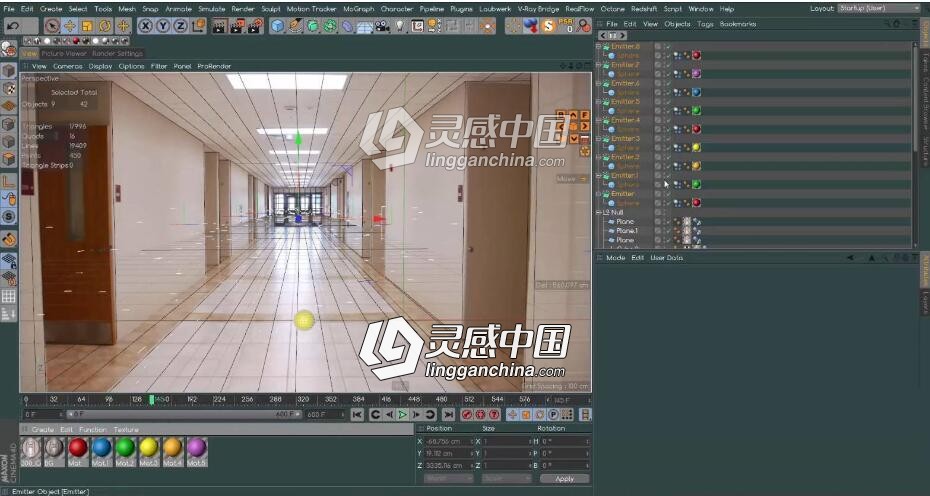Collapse the Emitter.6 tree node
930x496 pixels.
[598, 84]
